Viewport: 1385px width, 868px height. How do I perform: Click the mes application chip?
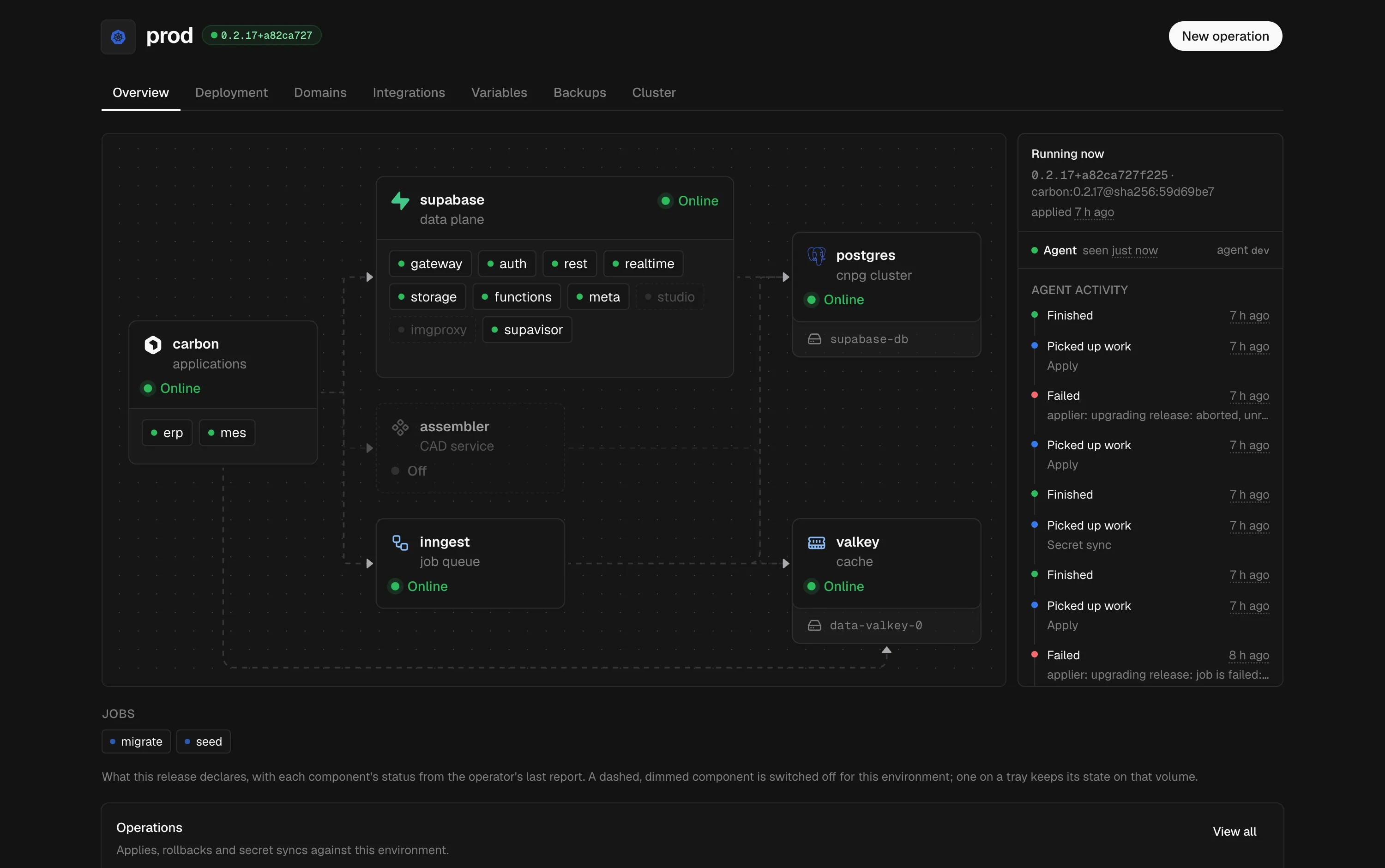(x=227, y=433)
